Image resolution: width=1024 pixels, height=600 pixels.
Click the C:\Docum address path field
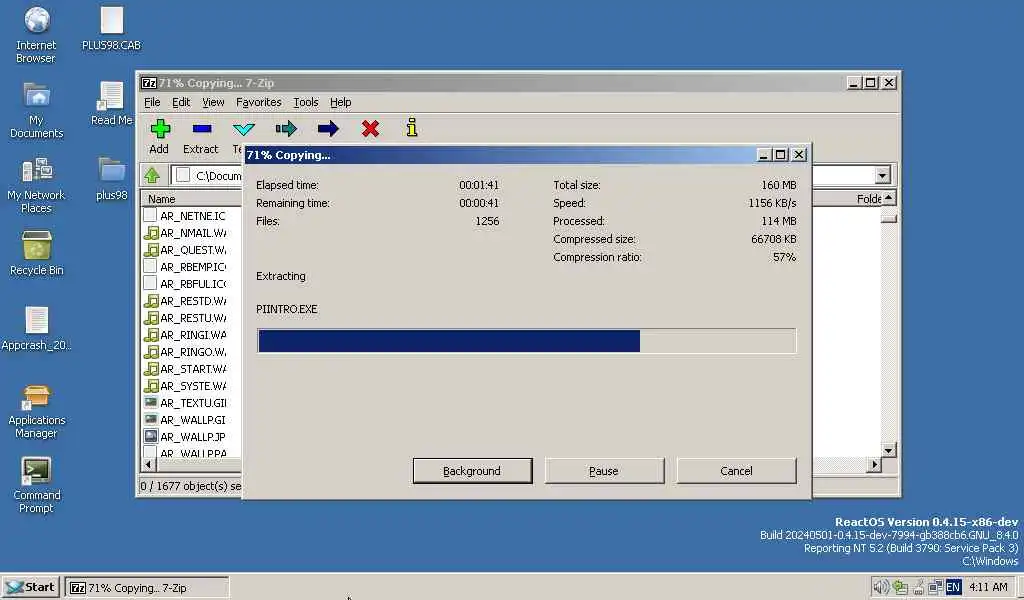208,175
